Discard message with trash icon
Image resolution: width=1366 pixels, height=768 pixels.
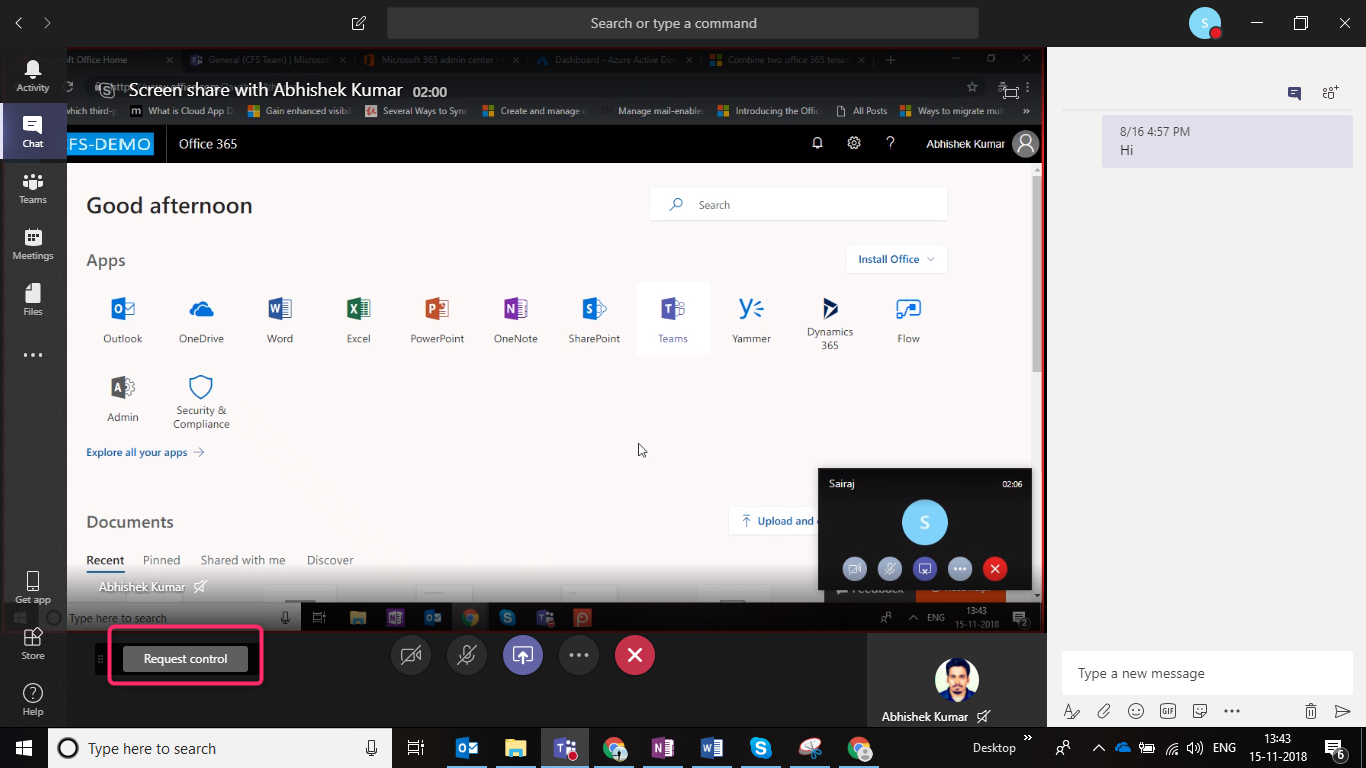pyautogui.click(x=1311, y=711)
